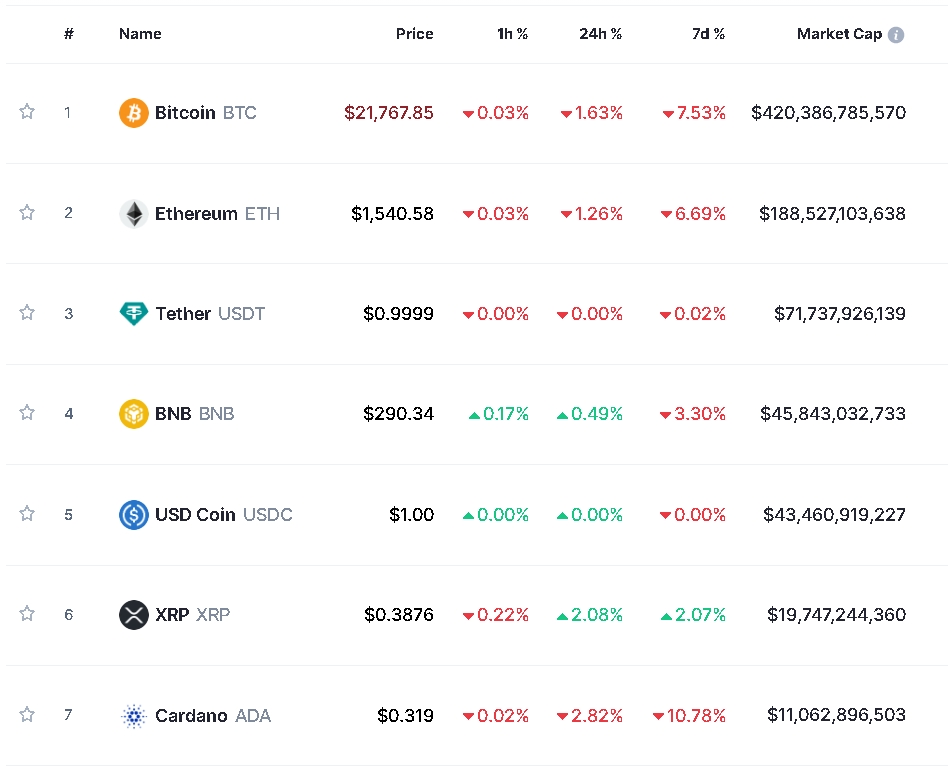Click the USD Coin logo icon
This screenshot has width=948, height=766.
click(x=133, y=514)
